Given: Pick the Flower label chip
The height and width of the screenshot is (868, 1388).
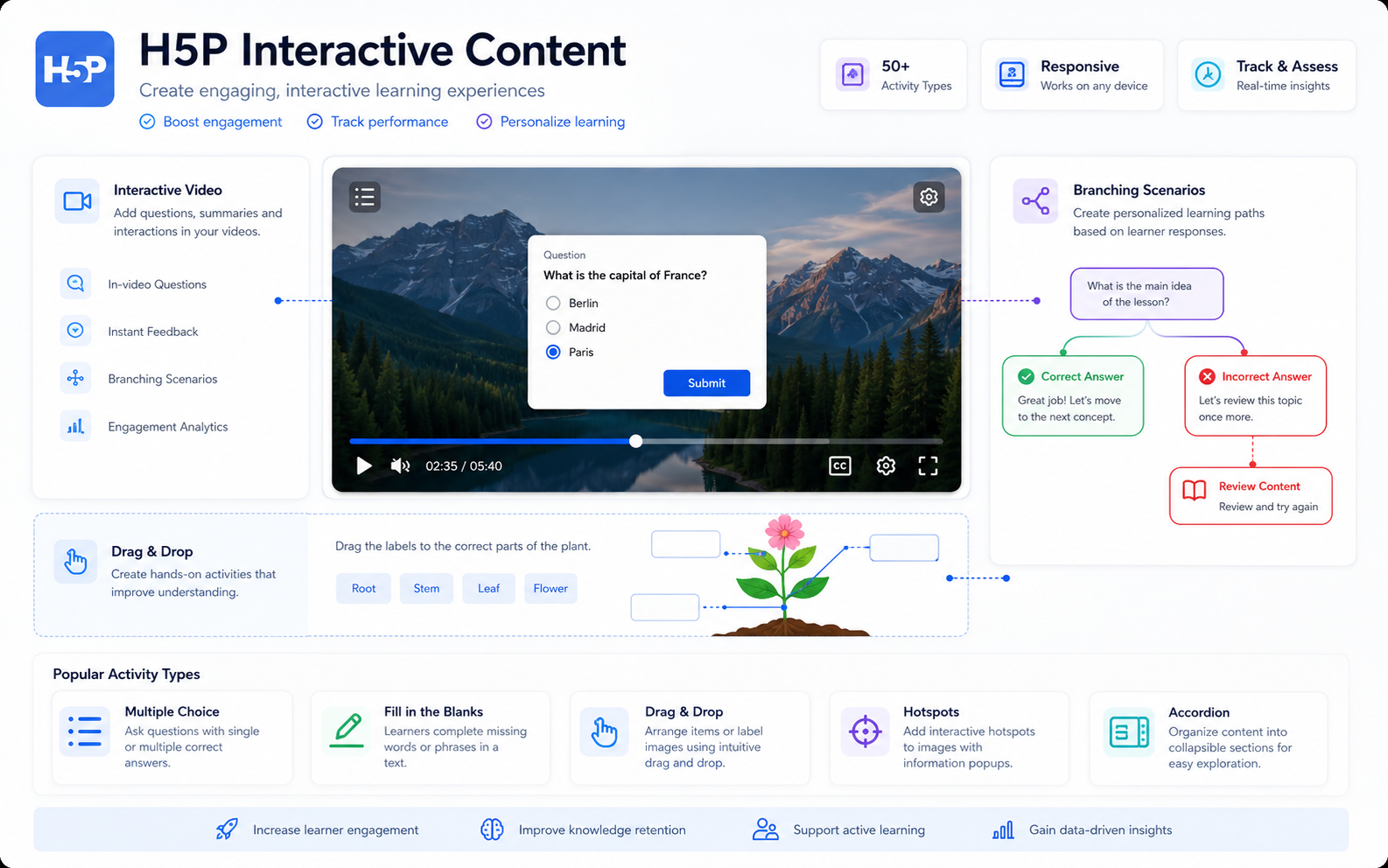Looking at the screenshot, I should coord(550,588).
